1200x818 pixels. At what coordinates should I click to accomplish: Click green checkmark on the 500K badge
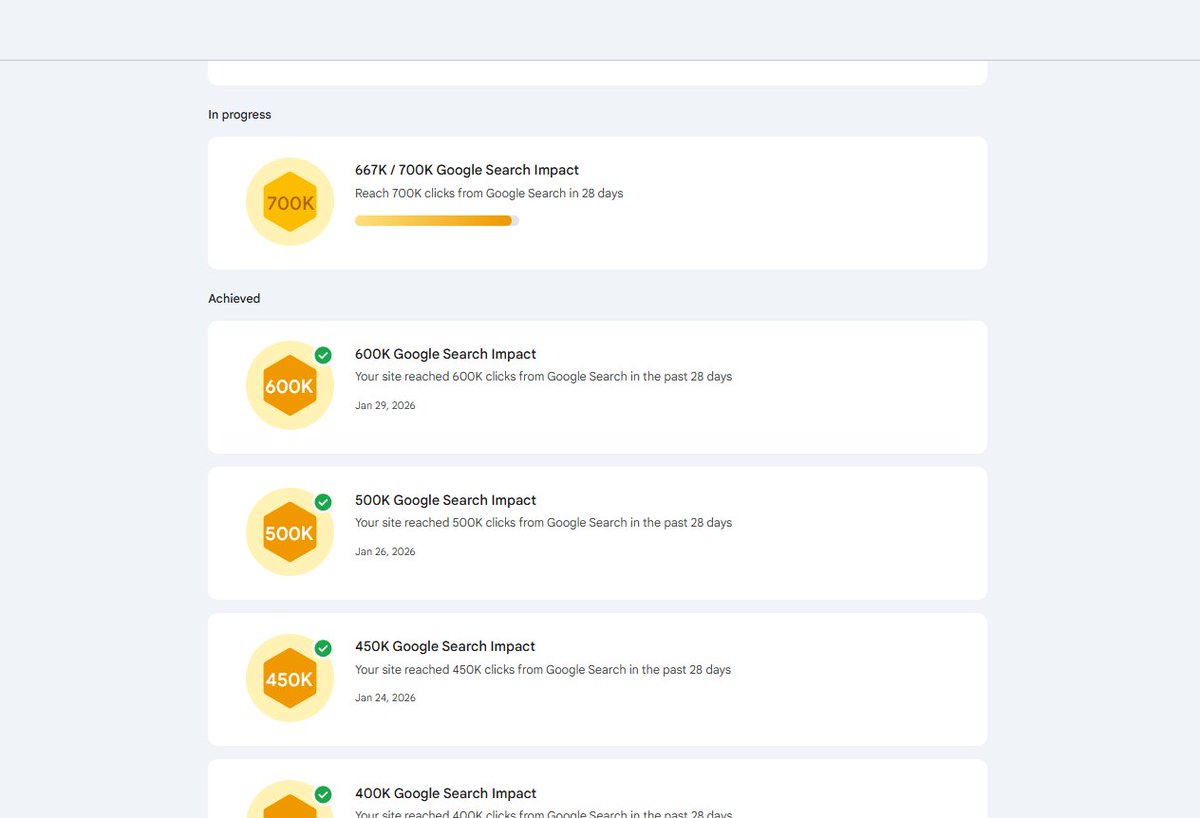323,502
